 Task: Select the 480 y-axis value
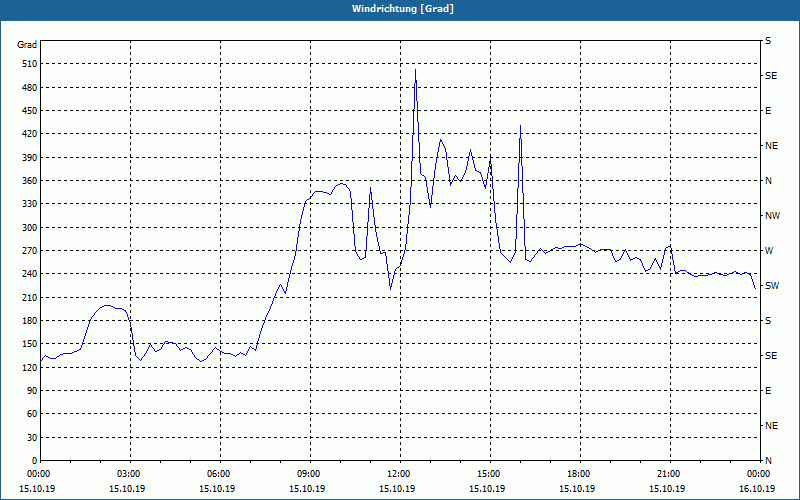30,88
